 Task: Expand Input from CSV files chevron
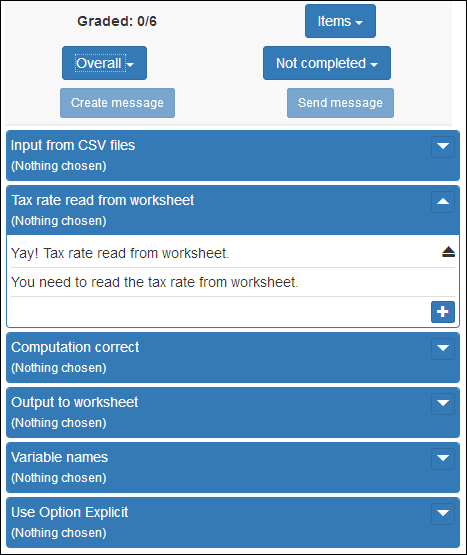point(443,146)
